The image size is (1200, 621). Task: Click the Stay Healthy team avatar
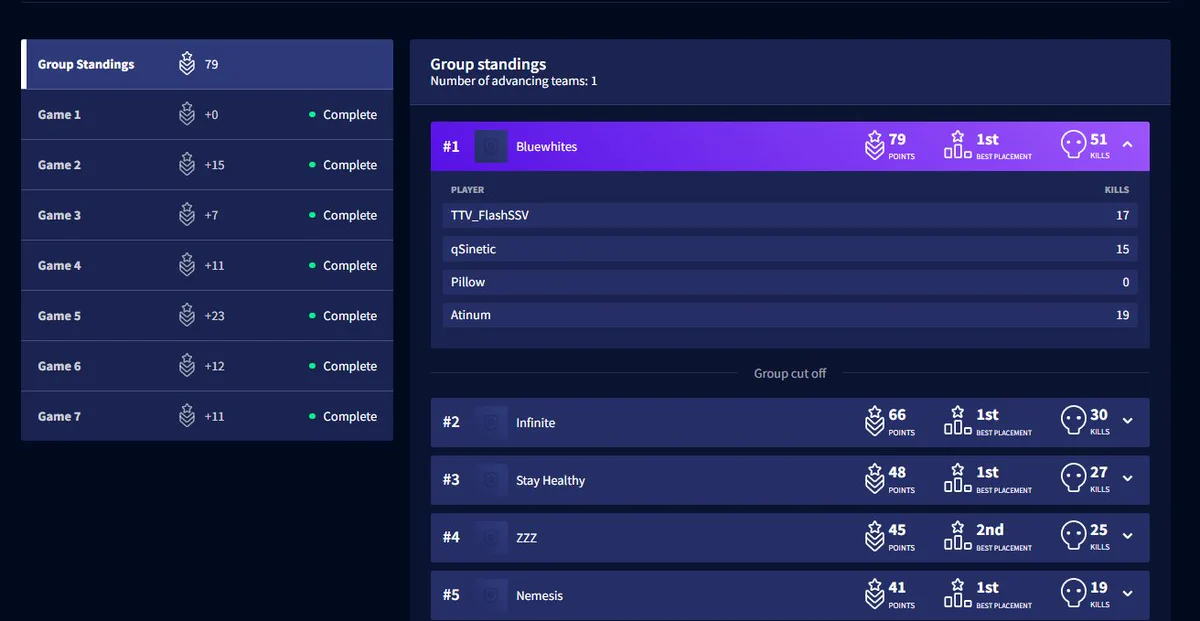pos(491,480)
